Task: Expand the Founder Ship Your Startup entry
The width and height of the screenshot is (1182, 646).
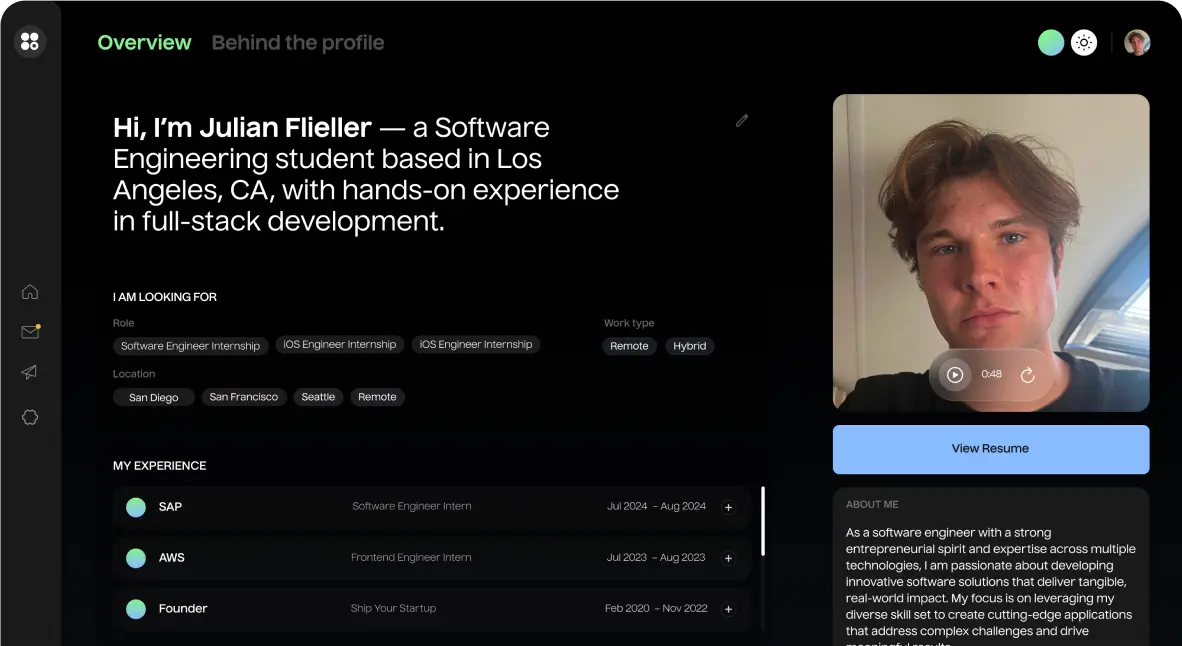Action: pyautogui.click(x=728, y=608)
